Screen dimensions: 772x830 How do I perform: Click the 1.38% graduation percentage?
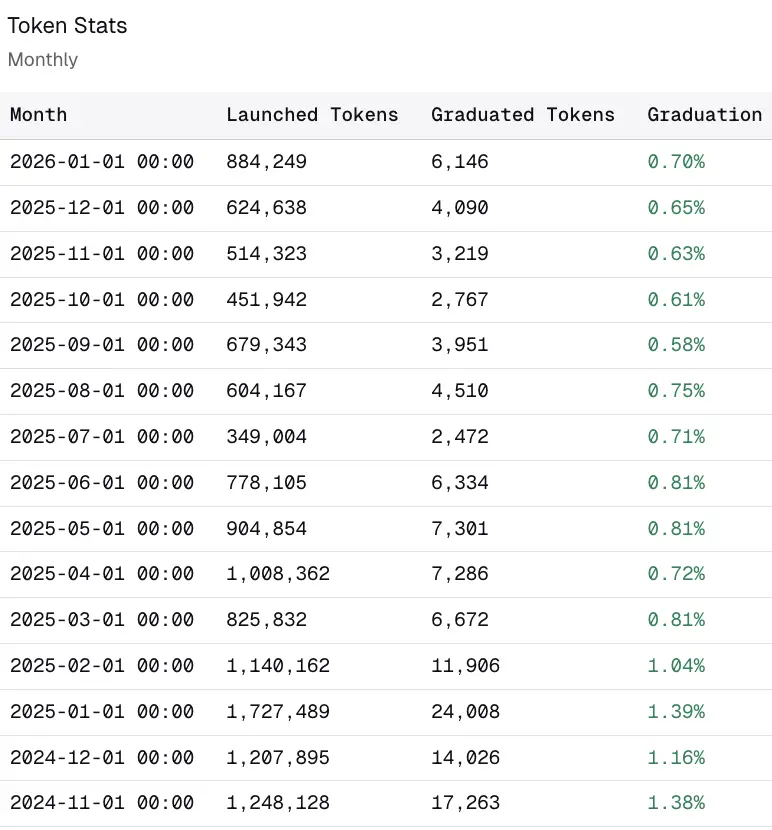click(676, 803)
